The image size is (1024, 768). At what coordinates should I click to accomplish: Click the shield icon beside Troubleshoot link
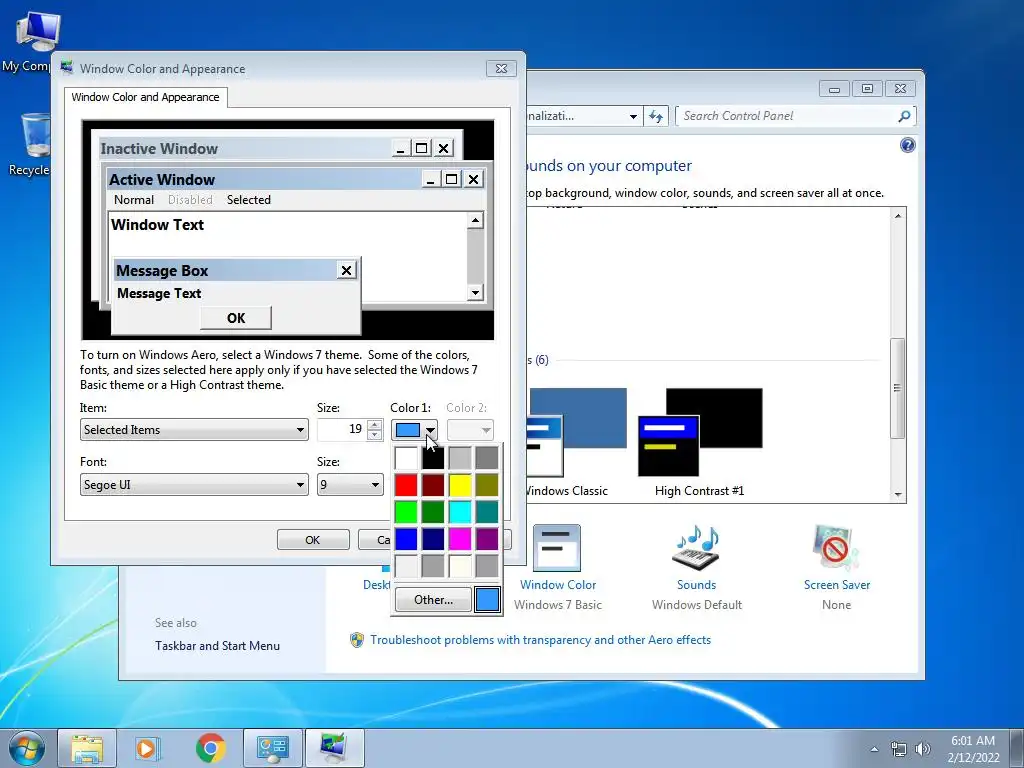coord(357,640)
